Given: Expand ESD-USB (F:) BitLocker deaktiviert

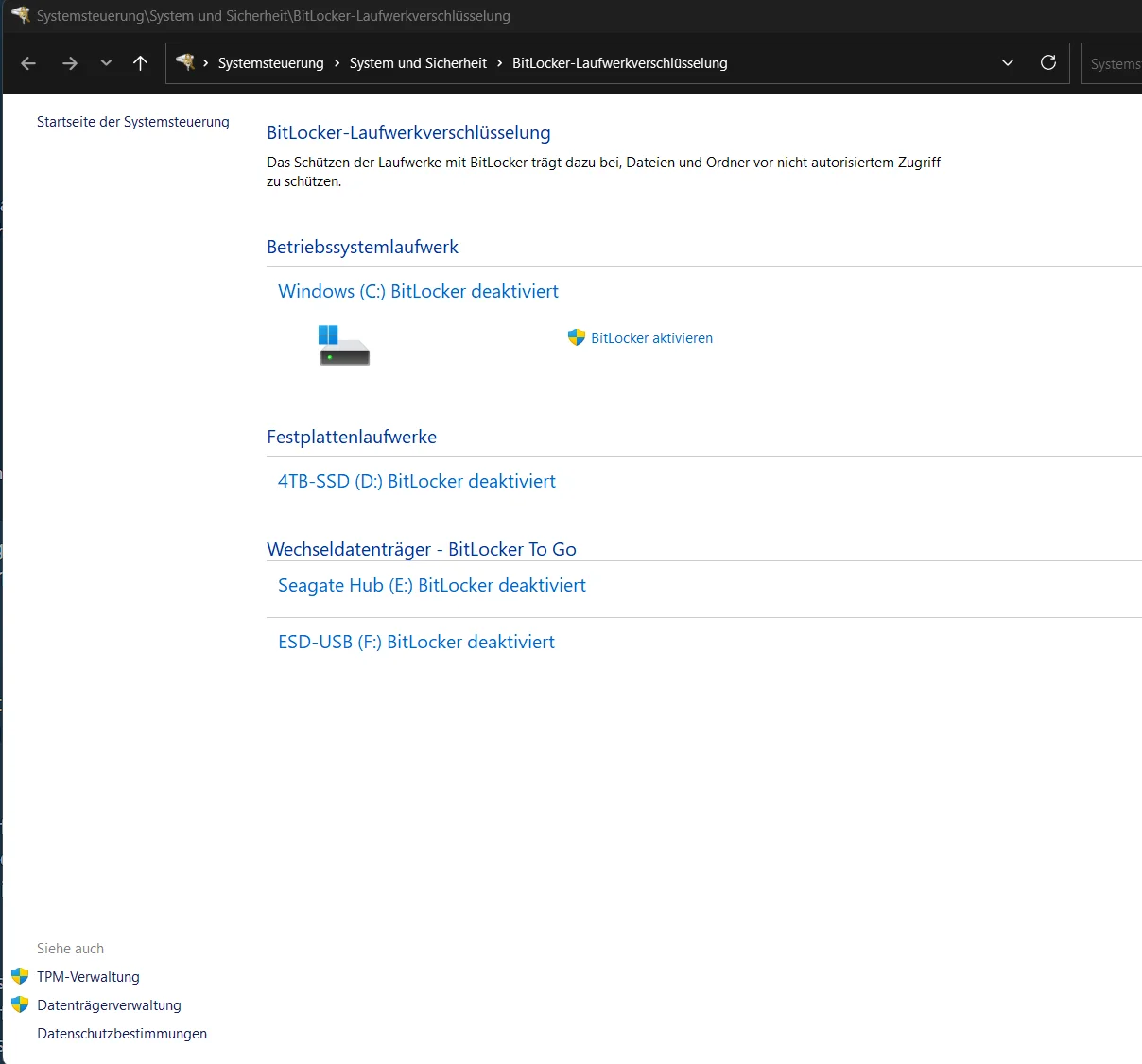Looking at the screenshot, I should [416, 642].
